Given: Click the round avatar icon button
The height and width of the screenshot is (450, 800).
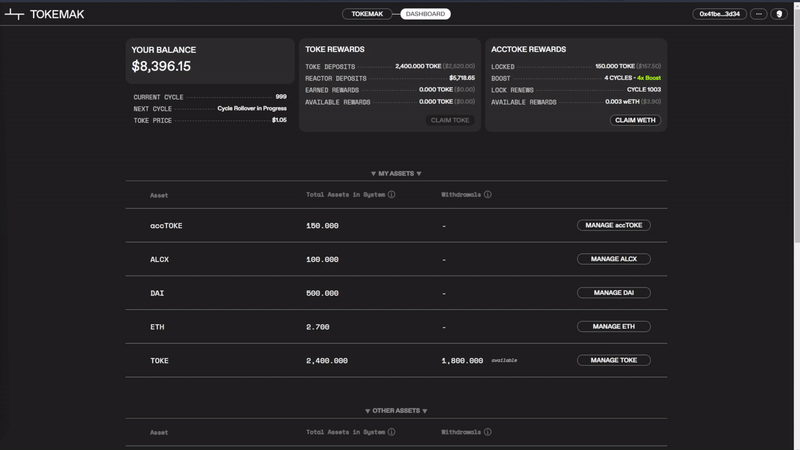Looking at the screenshot, I should [x=779, y=14].
